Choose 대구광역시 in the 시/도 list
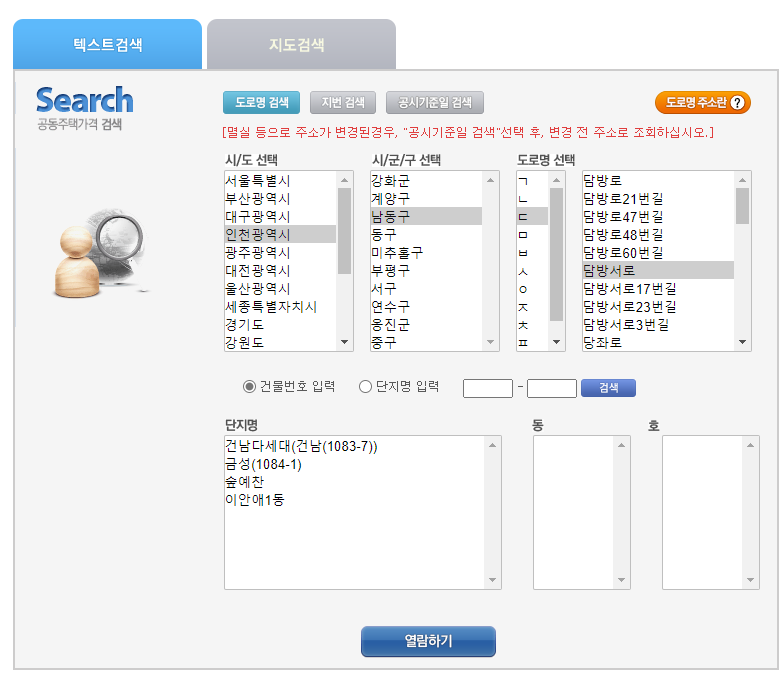 click(280, 217)
